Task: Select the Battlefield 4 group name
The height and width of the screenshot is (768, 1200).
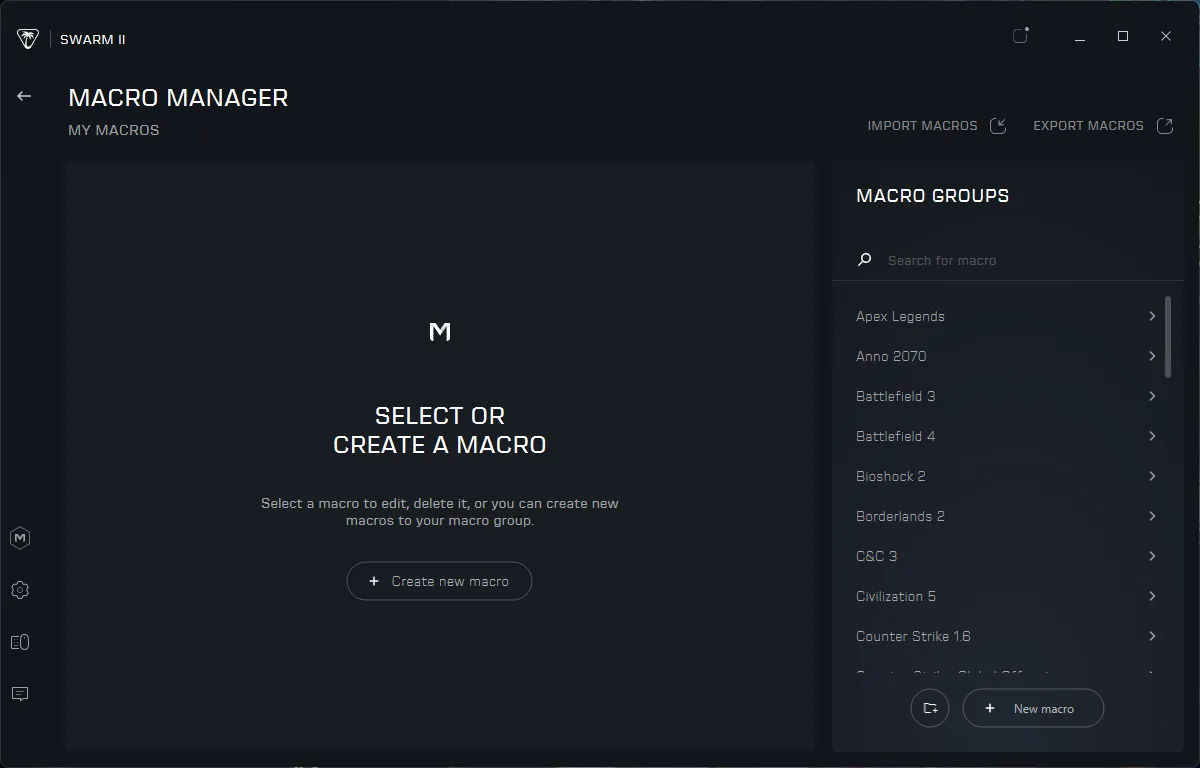Action: coord(896,436)
